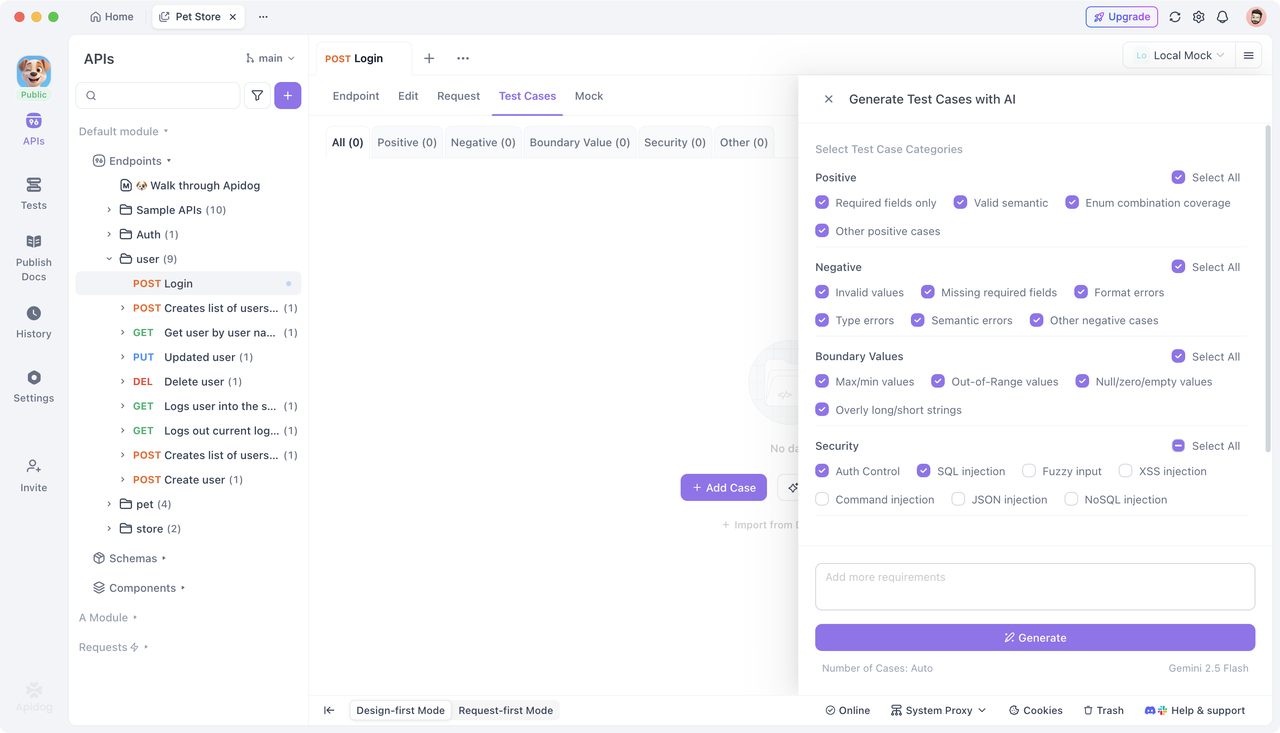Enable the Fuzzy input checkbox
The image size is (1280, 733).
[x=1028, y=470]
